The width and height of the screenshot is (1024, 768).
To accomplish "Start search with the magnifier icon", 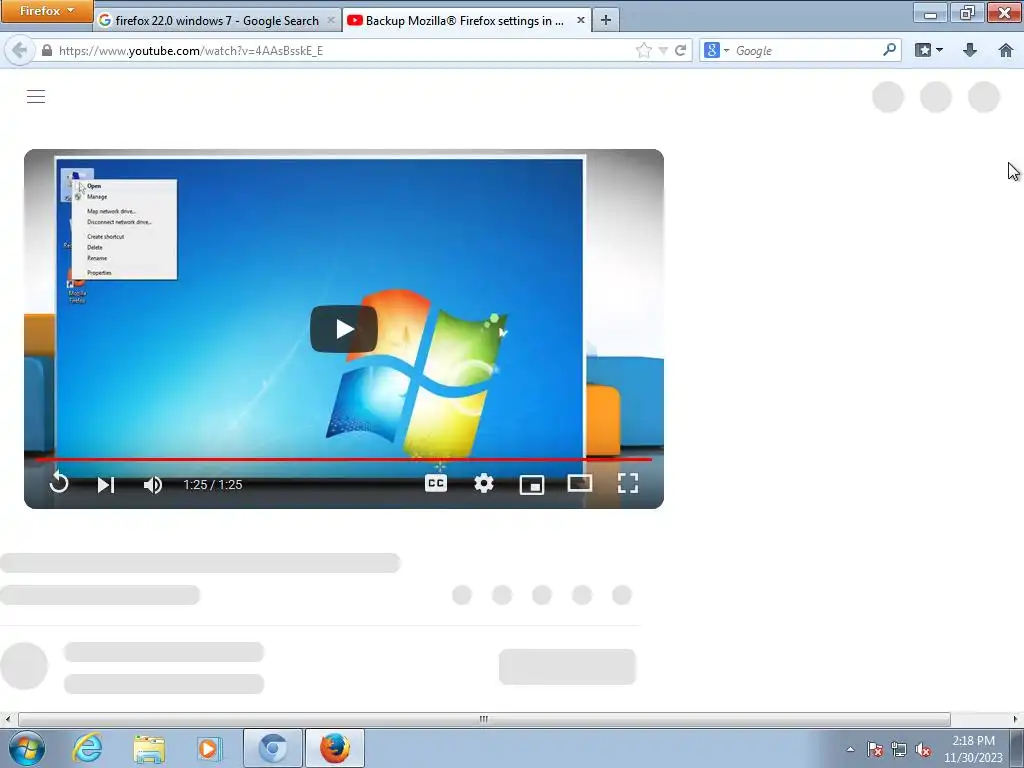I will (889, 50).
